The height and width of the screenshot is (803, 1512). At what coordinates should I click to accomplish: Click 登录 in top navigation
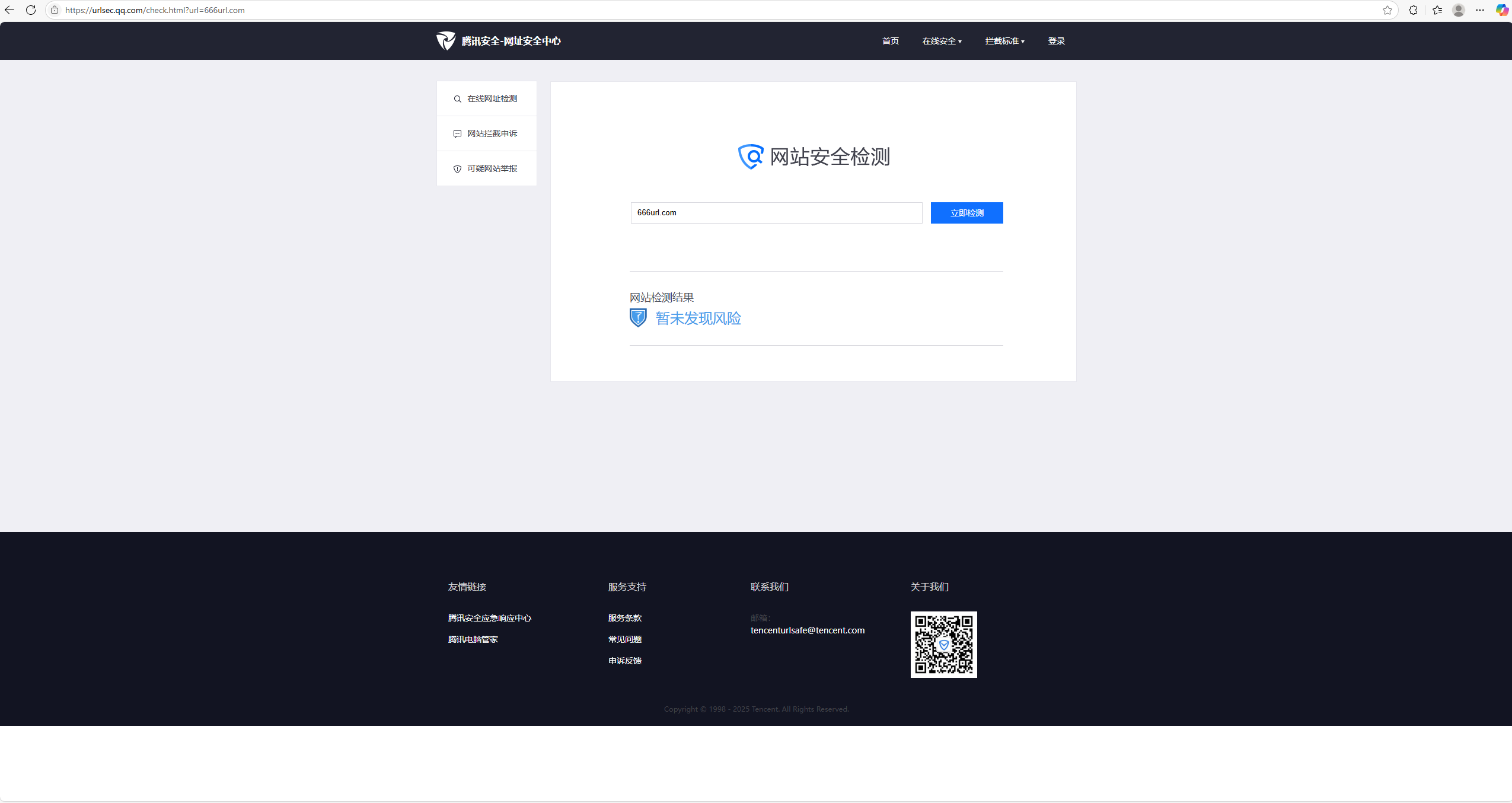click(x=1056, y=41)
